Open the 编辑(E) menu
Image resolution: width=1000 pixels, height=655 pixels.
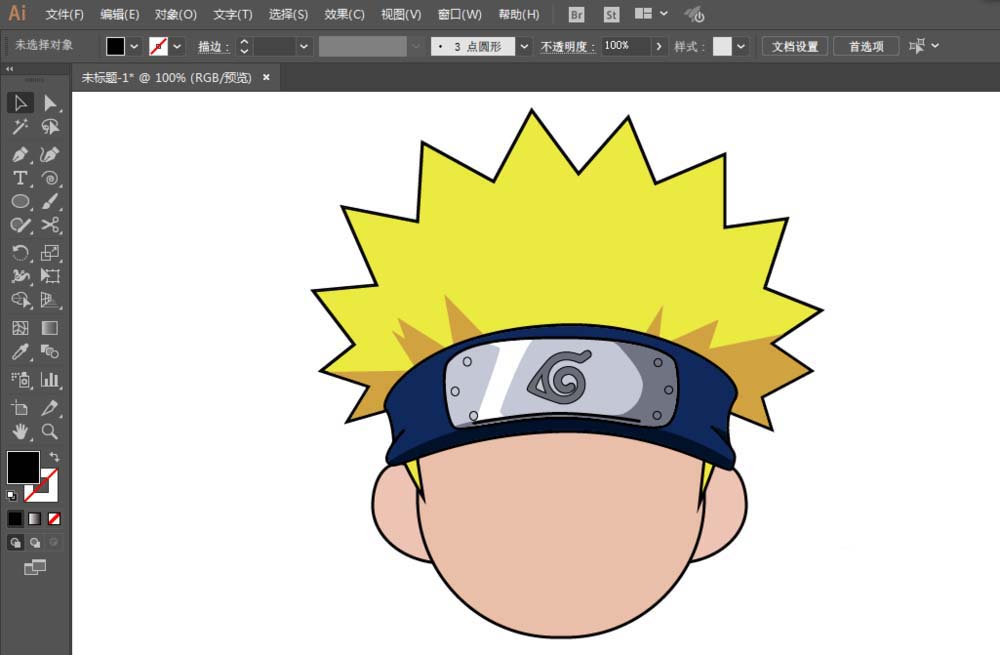click(119, 14)
